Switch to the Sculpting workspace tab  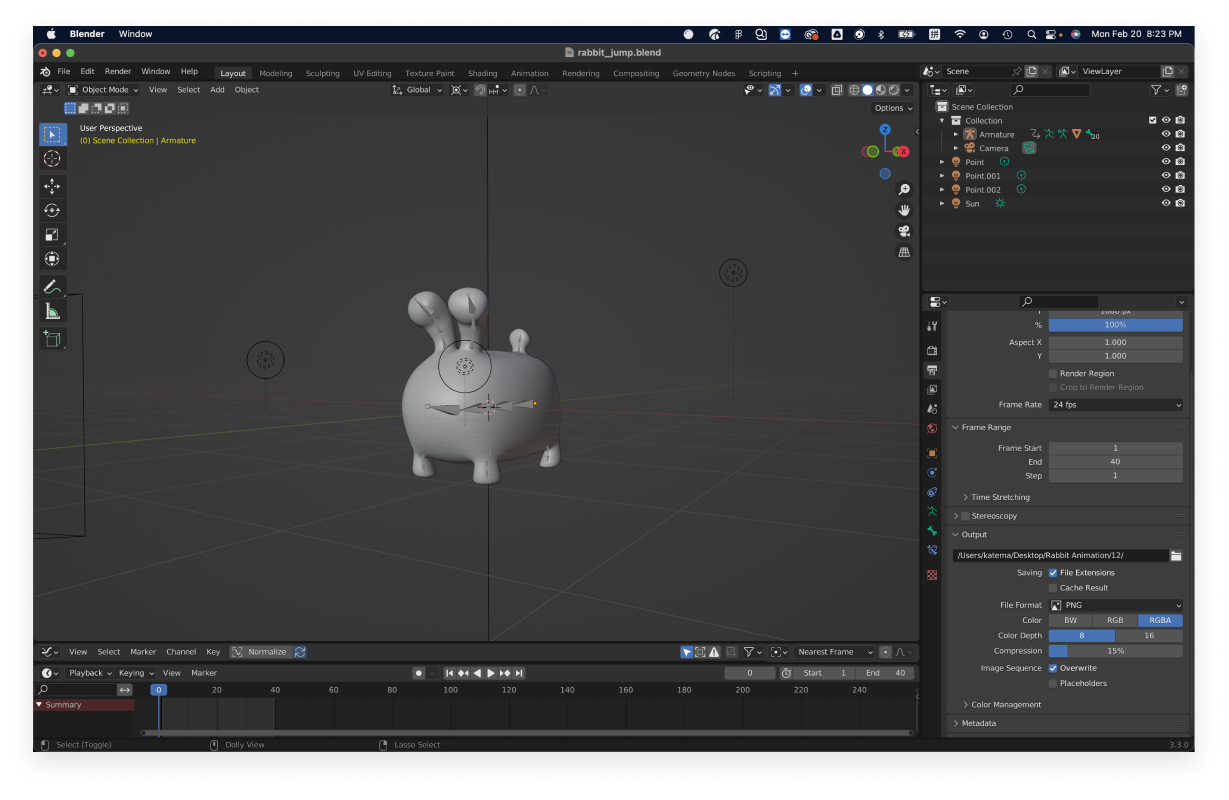[x=322, y=73]
